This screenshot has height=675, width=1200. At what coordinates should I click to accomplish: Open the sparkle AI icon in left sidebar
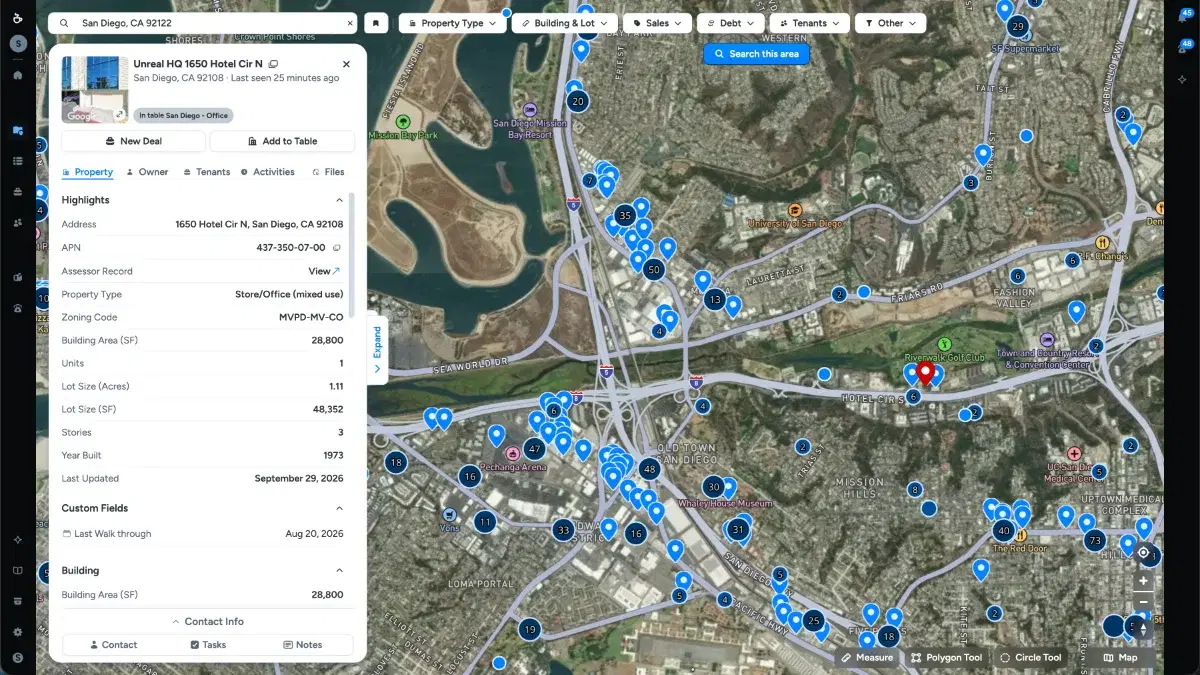18,540
